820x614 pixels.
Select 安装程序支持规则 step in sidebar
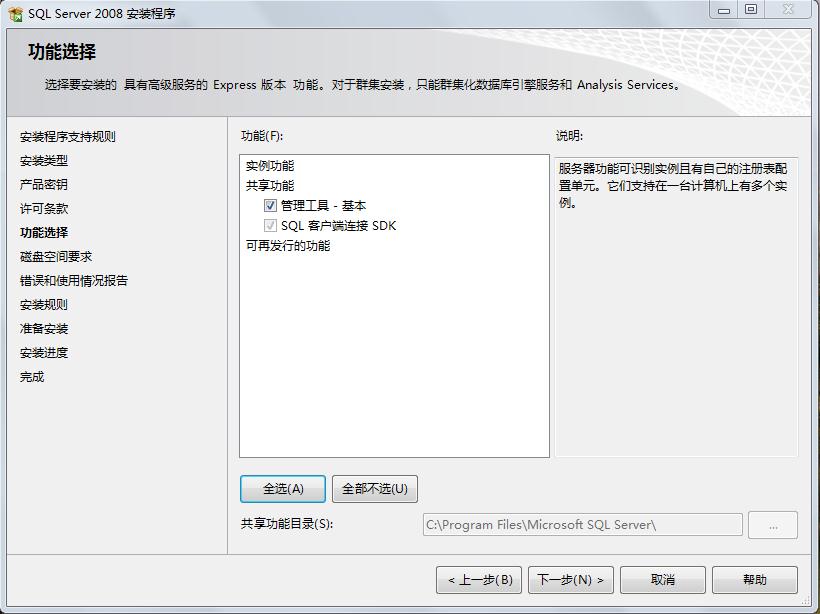point(67,137)
